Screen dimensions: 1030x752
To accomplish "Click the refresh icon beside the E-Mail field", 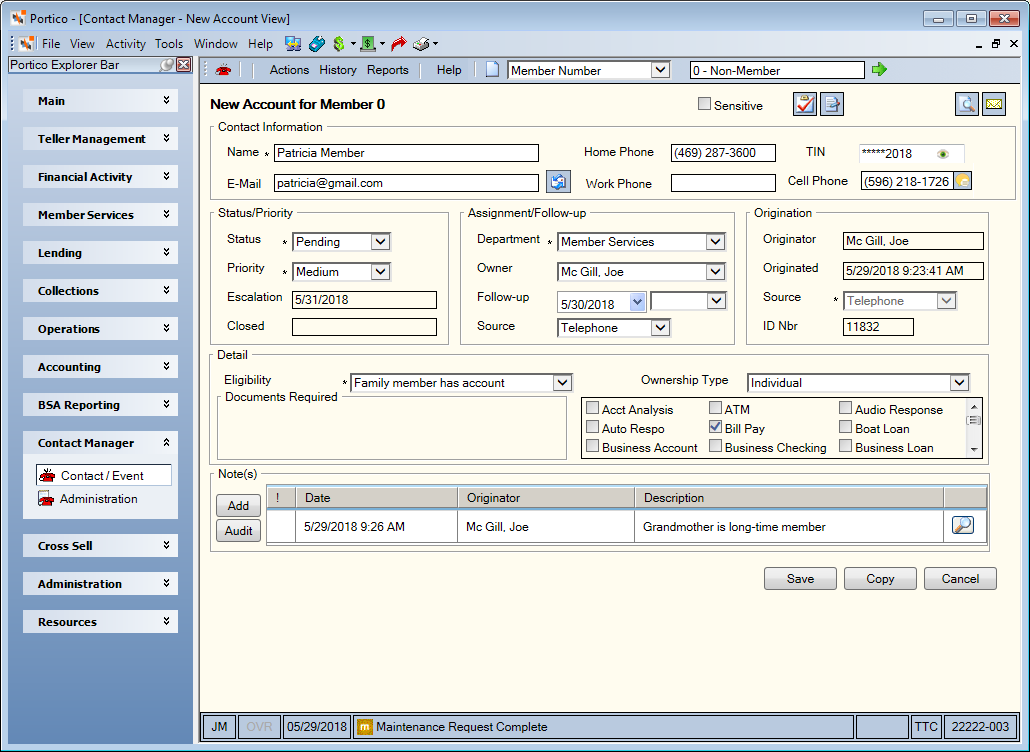I will click(x=558, y=182).
